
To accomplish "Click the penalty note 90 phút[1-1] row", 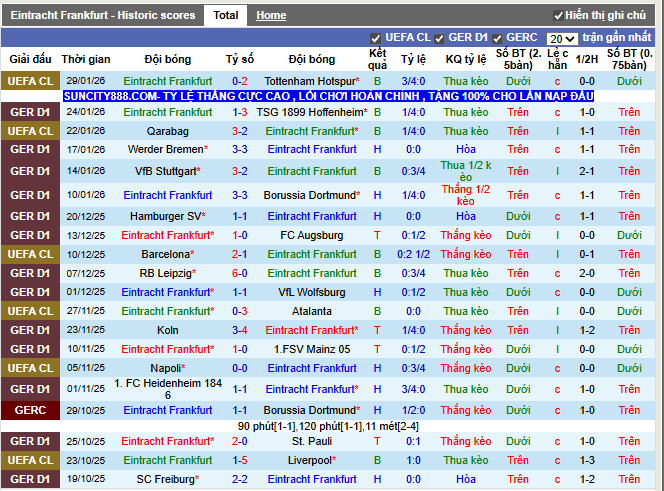I will (328, 426).
